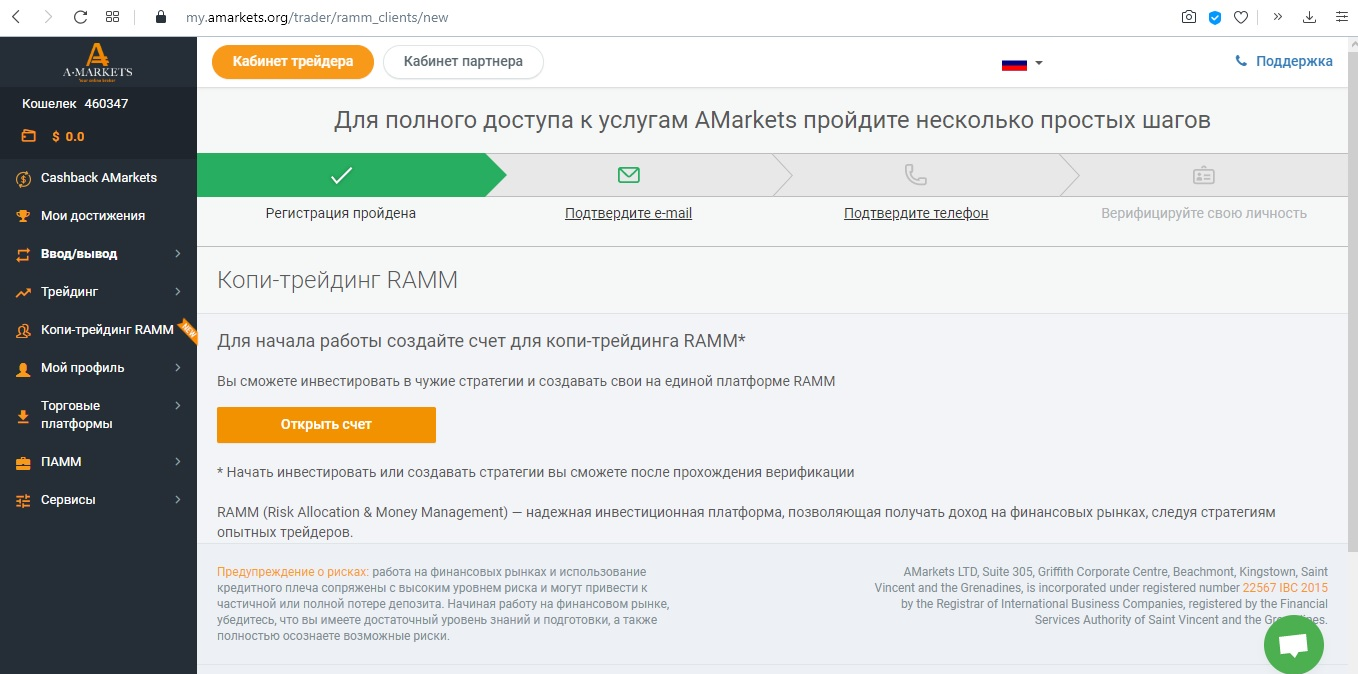Click the envelope e-mail step icon

pyautogui.click(x=628, y=175)
